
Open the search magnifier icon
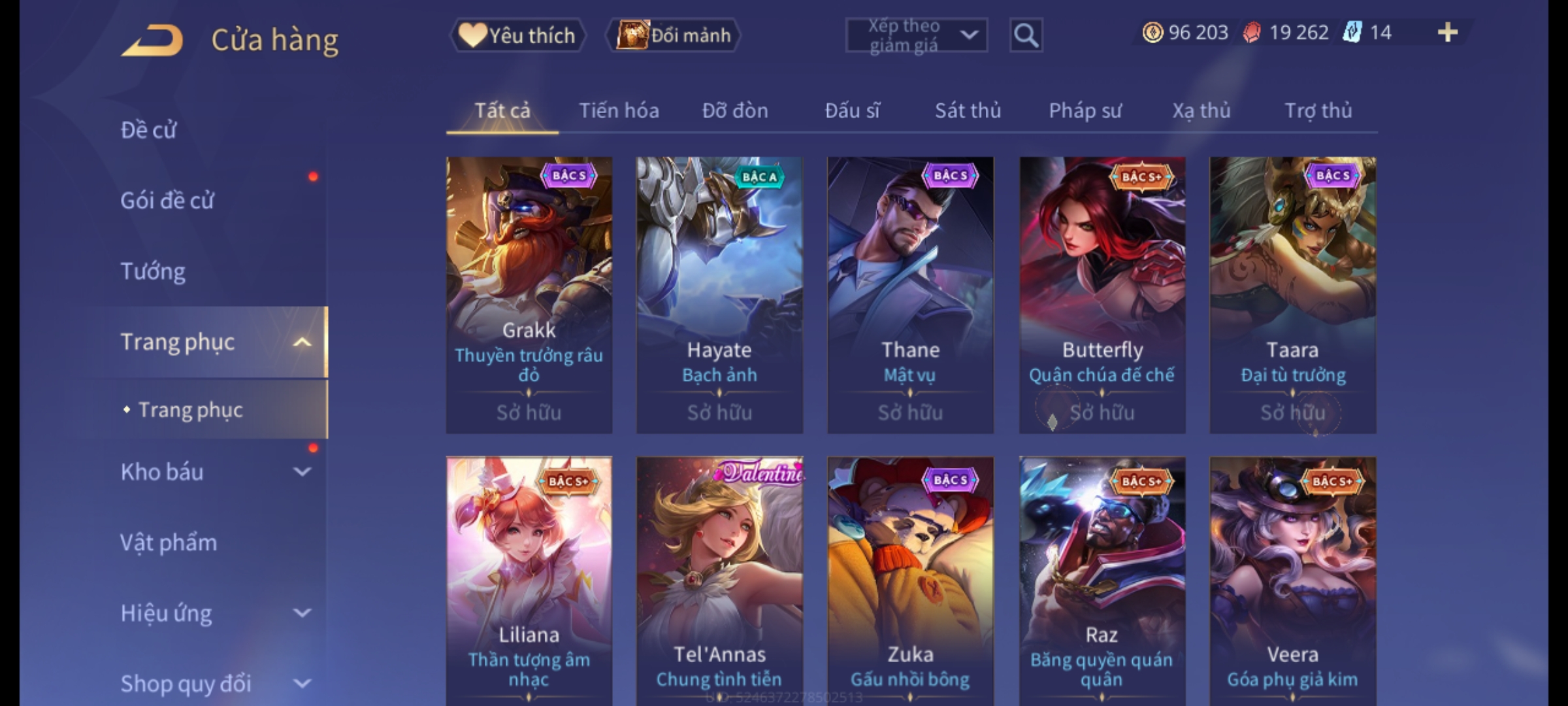[x=1026, y=35]
